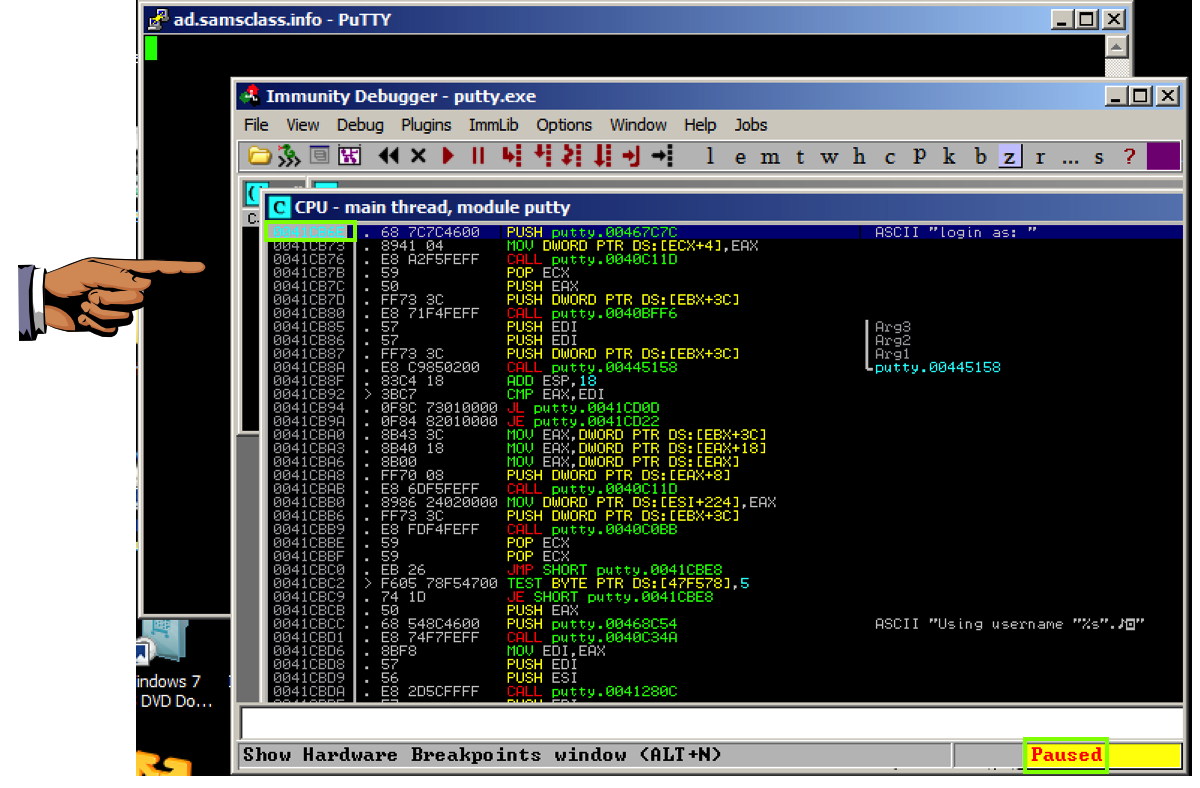Click the PuTTY window scroll up arrow
Viewport: 1200px width, 788px height.
1117,47
